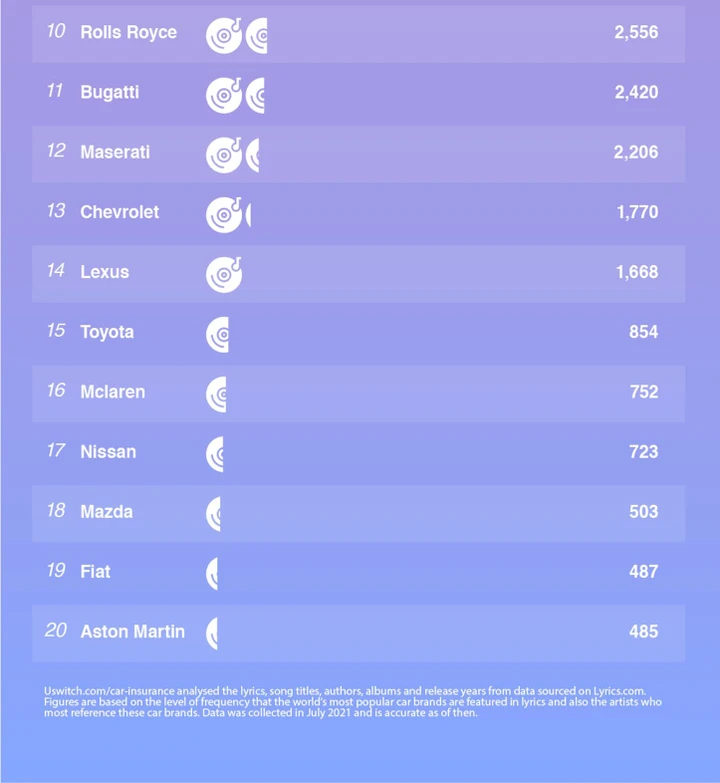Image resolution: width=720 pixels, height=783 pixels.
Task: Click the record sliver icon beside Mazda
Action: 213,514
